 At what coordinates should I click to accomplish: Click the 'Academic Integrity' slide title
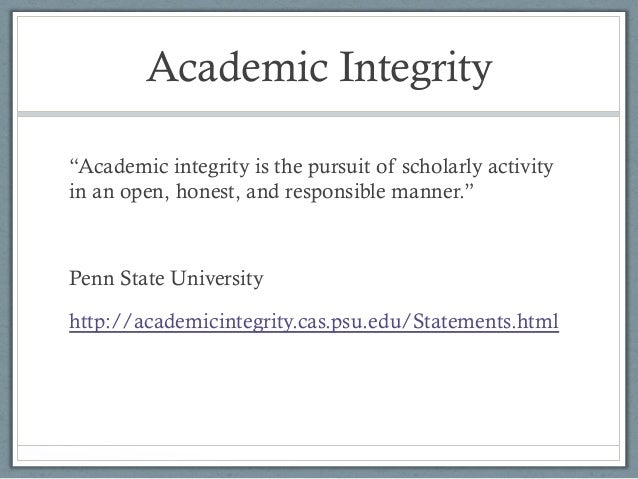[x=319, y=69]
